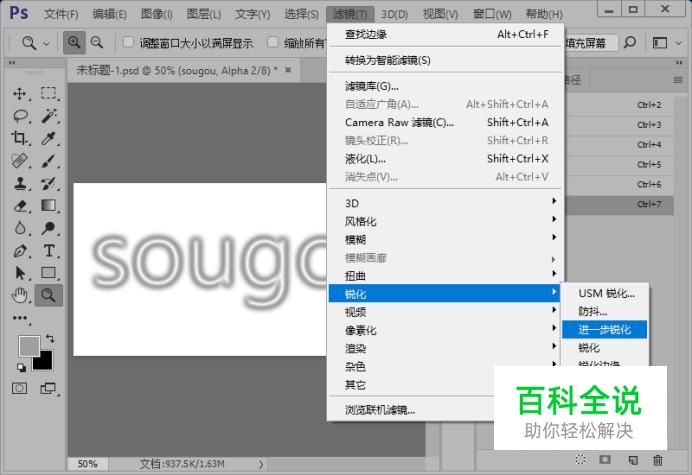The width and height of the screenshot is (692, 475).
Task: Expand the 像素化 filter submenu
Action: tap(444, 330)
